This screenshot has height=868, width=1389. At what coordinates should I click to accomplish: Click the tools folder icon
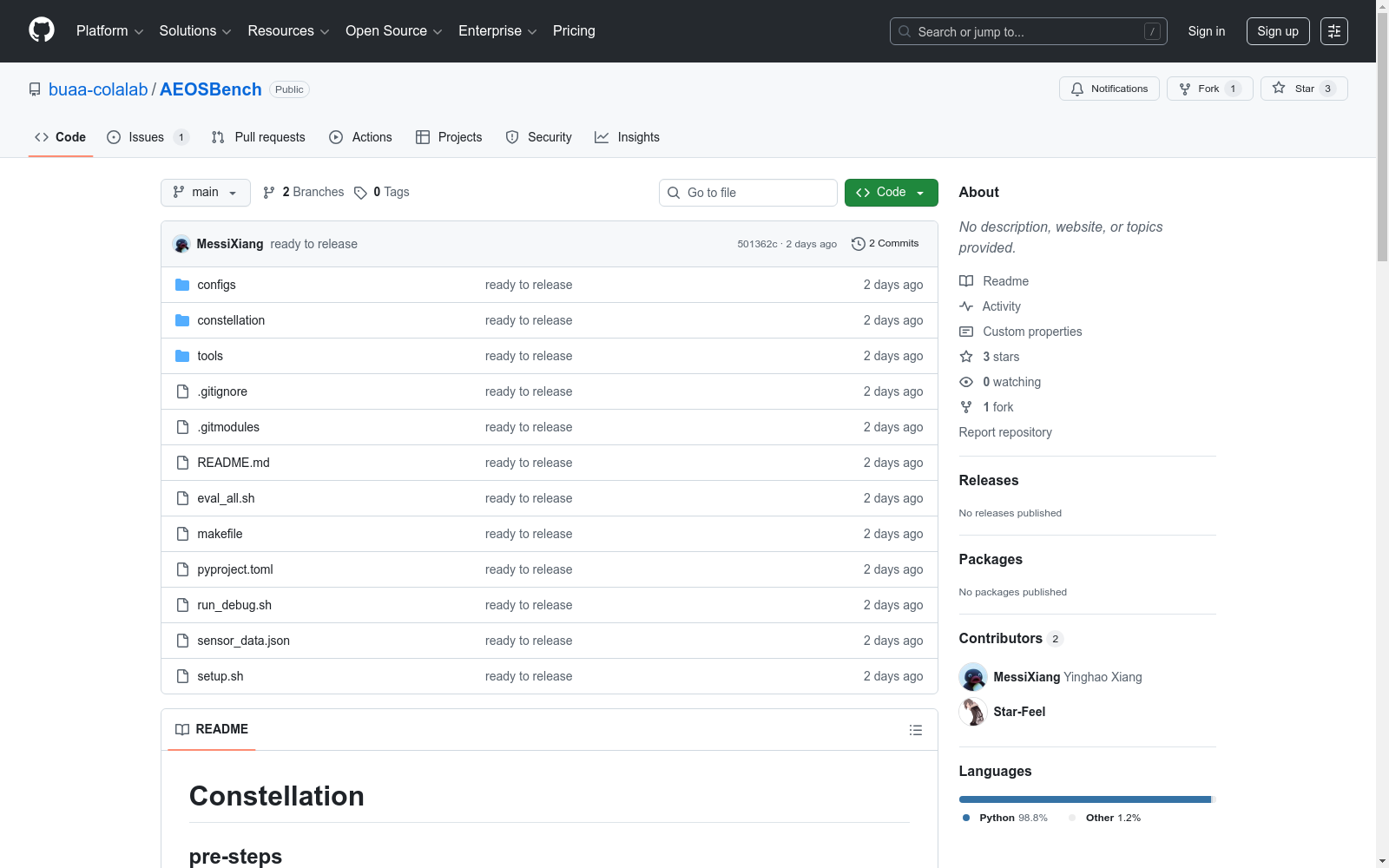pyautogui.click(x=182, y=356)
